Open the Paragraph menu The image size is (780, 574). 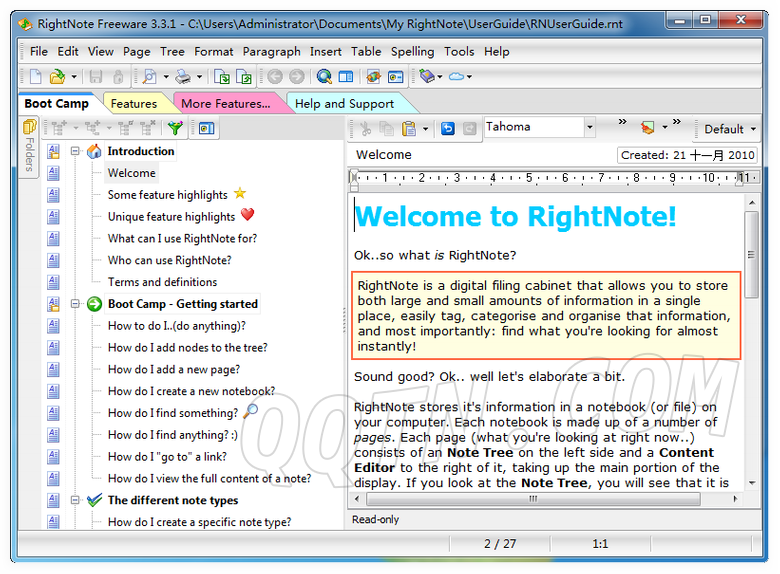click(271, 51)
